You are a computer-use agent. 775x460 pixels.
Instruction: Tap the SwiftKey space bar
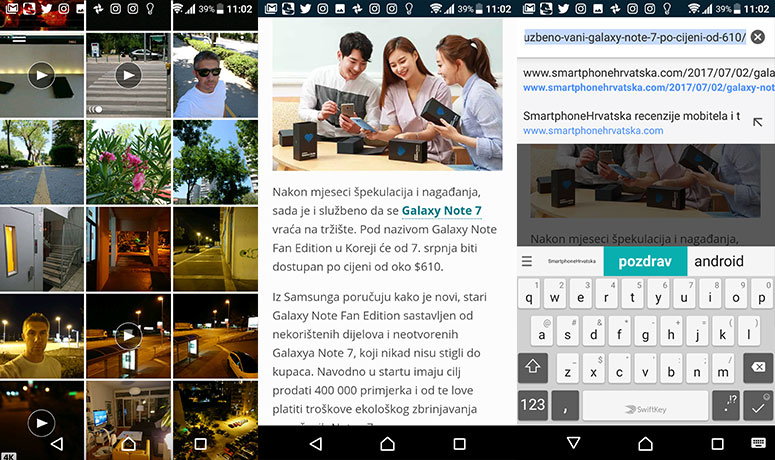(x=645, y=406)
